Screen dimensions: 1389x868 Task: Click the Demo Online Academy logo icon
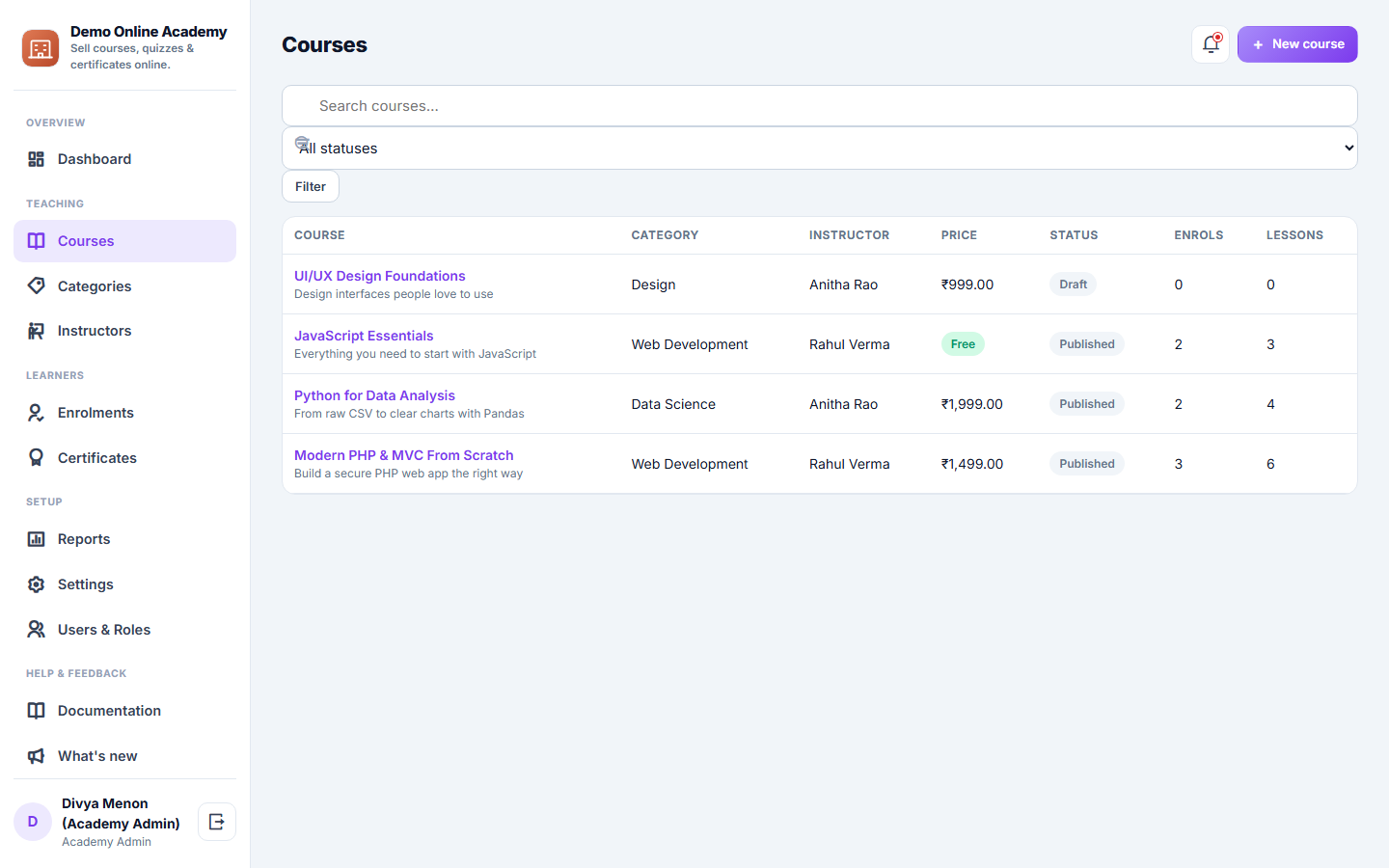[41, 48]
